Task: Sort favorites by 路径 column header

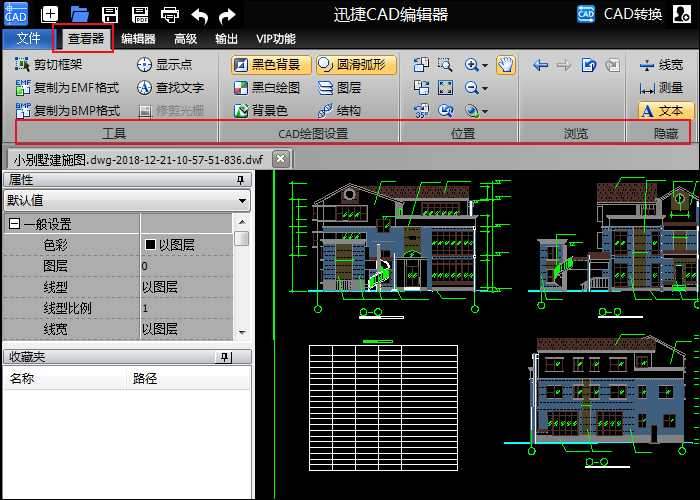Action: coord(188,379)
